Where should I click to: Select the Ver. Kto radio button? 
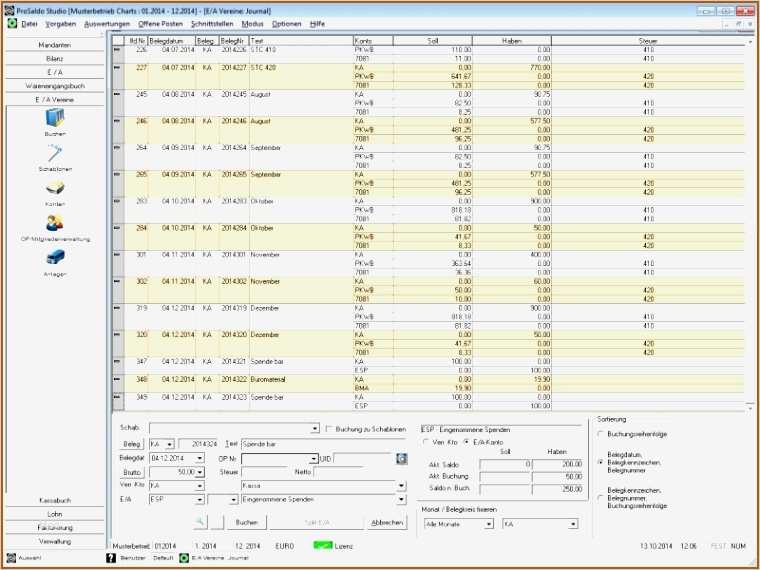pos(427,441)
